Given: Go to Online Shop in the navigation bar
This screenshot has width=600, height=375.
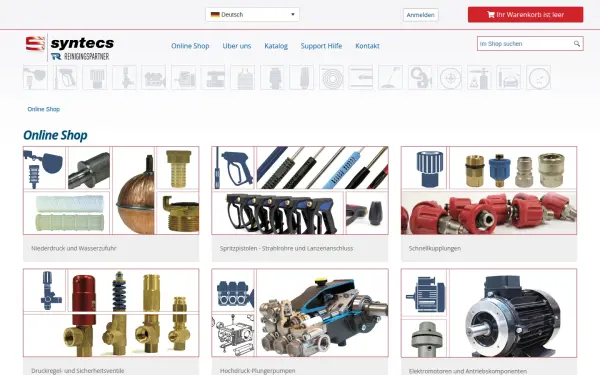Looking at the screenshot, I should 190,46.
